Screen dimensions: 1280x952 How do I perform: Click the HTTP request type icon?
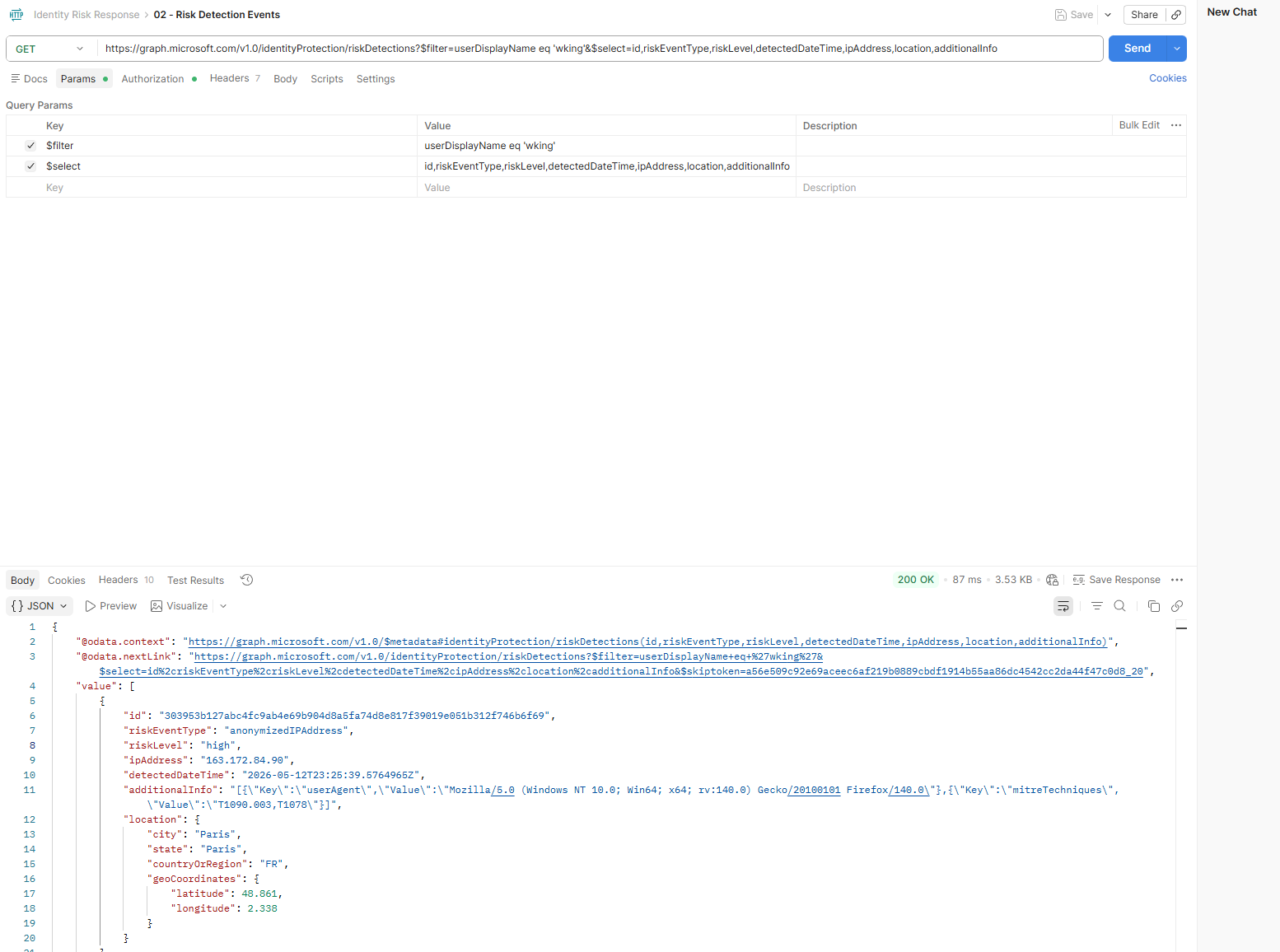[x=16, y=15]
